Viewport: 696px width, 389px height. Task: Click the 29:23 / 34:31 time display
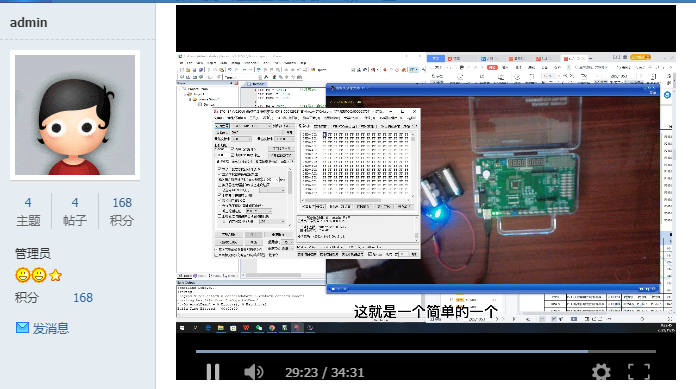[324, 373]
